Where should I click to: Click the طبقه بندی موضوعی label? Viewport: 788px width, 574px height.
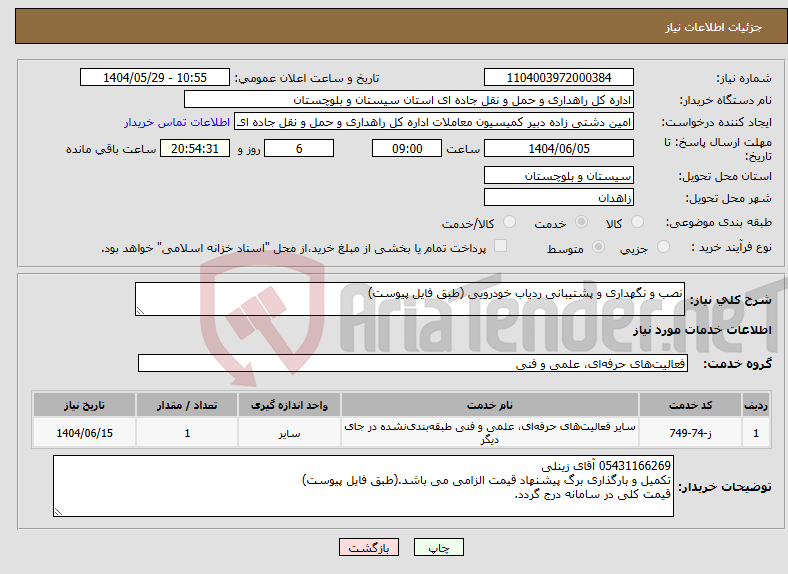(719, 222)
